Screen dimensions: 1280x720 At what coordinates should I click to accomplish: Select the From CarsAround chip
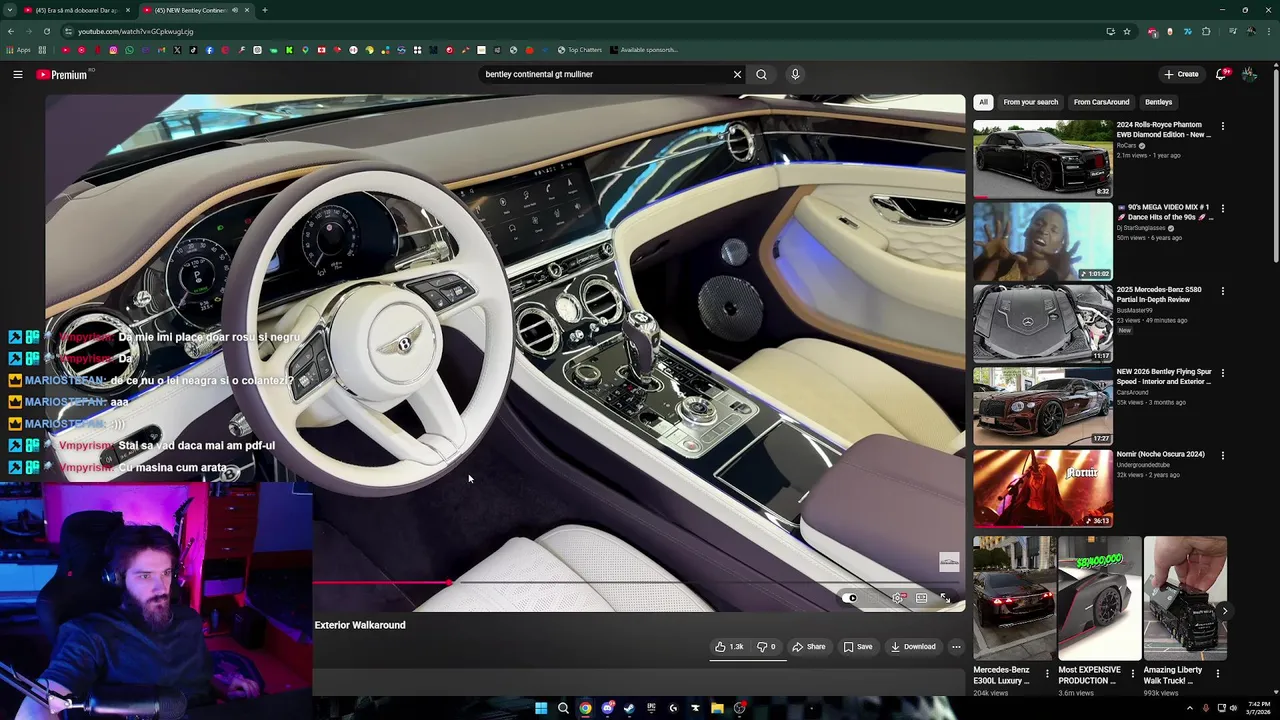pyautogui.click(x=1101, y=102)
